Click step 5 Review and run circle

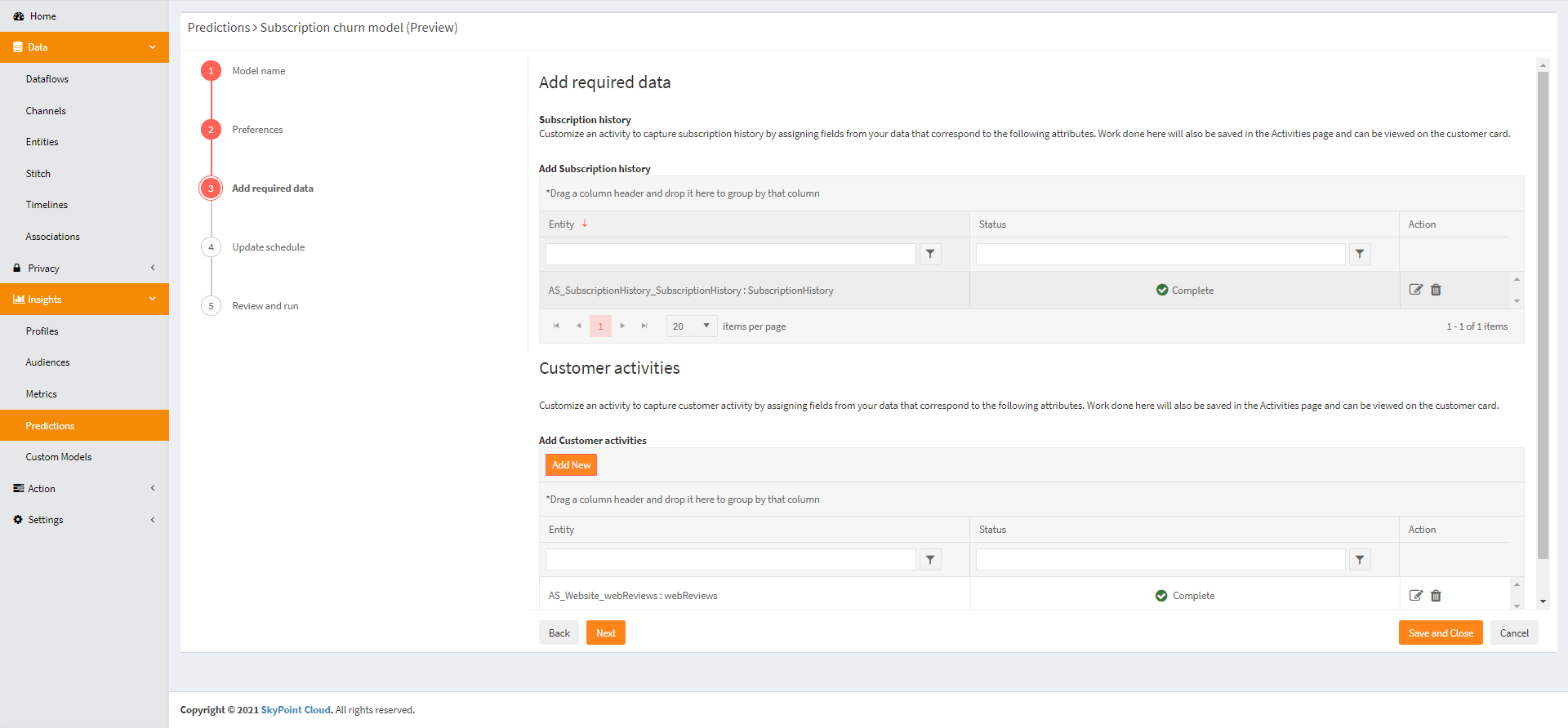pyautogui.click(x=211, y=306)
